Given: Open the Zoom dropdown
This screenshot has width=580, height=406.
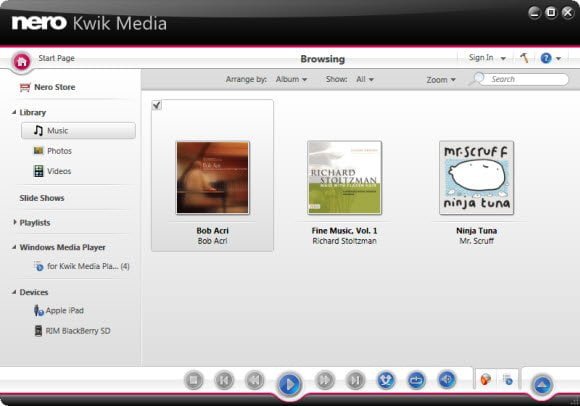Looking at the screenshot, I should tap(441, 80).
